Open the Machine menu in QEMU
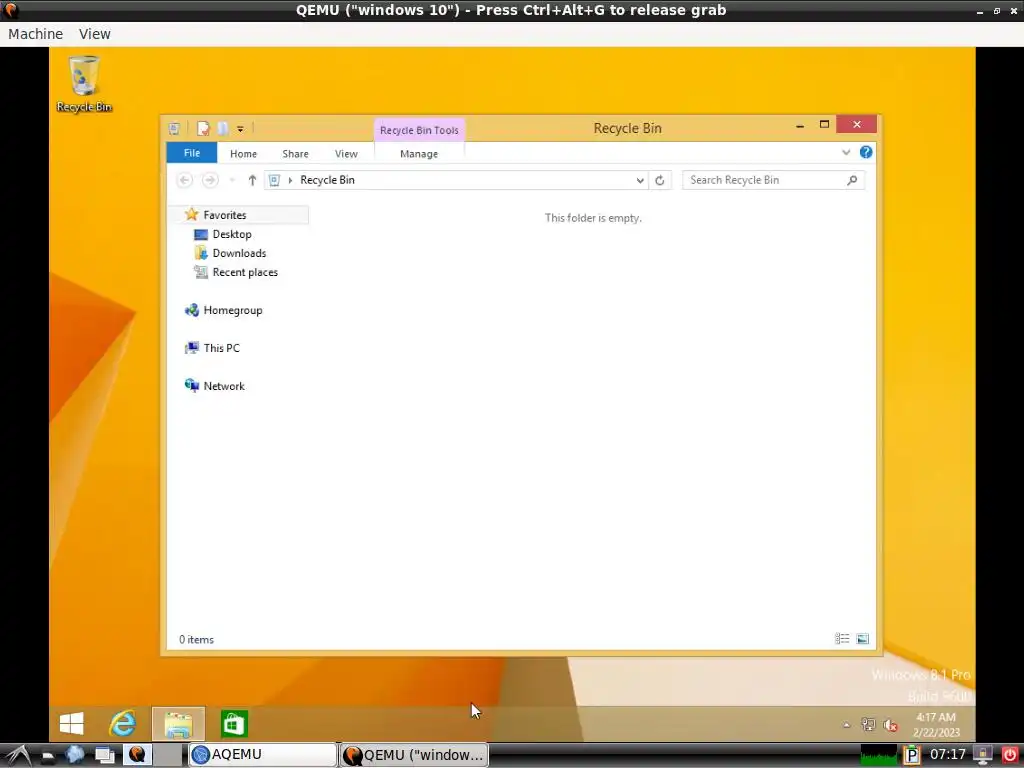The image size is (1024, 768). pos(35,34)
